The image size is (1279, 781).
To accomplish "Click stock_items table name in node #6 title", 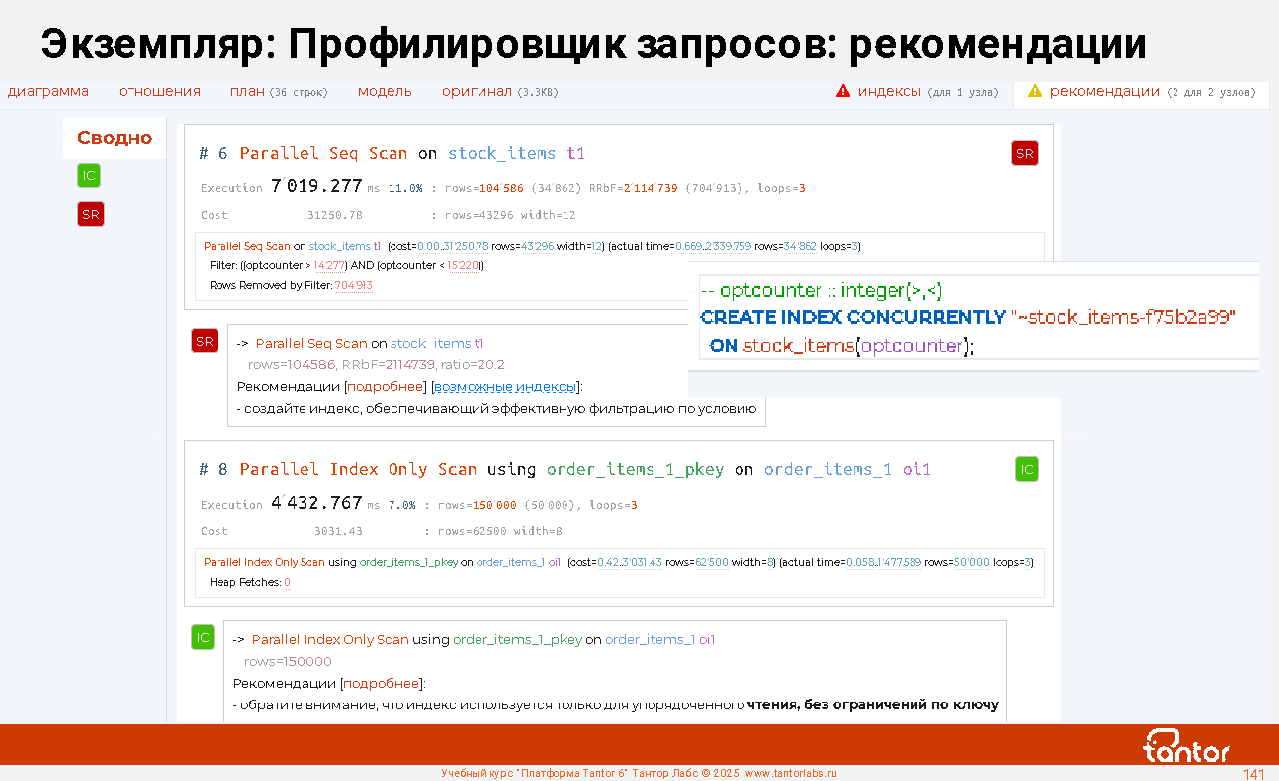I will (x=501, y=153).
